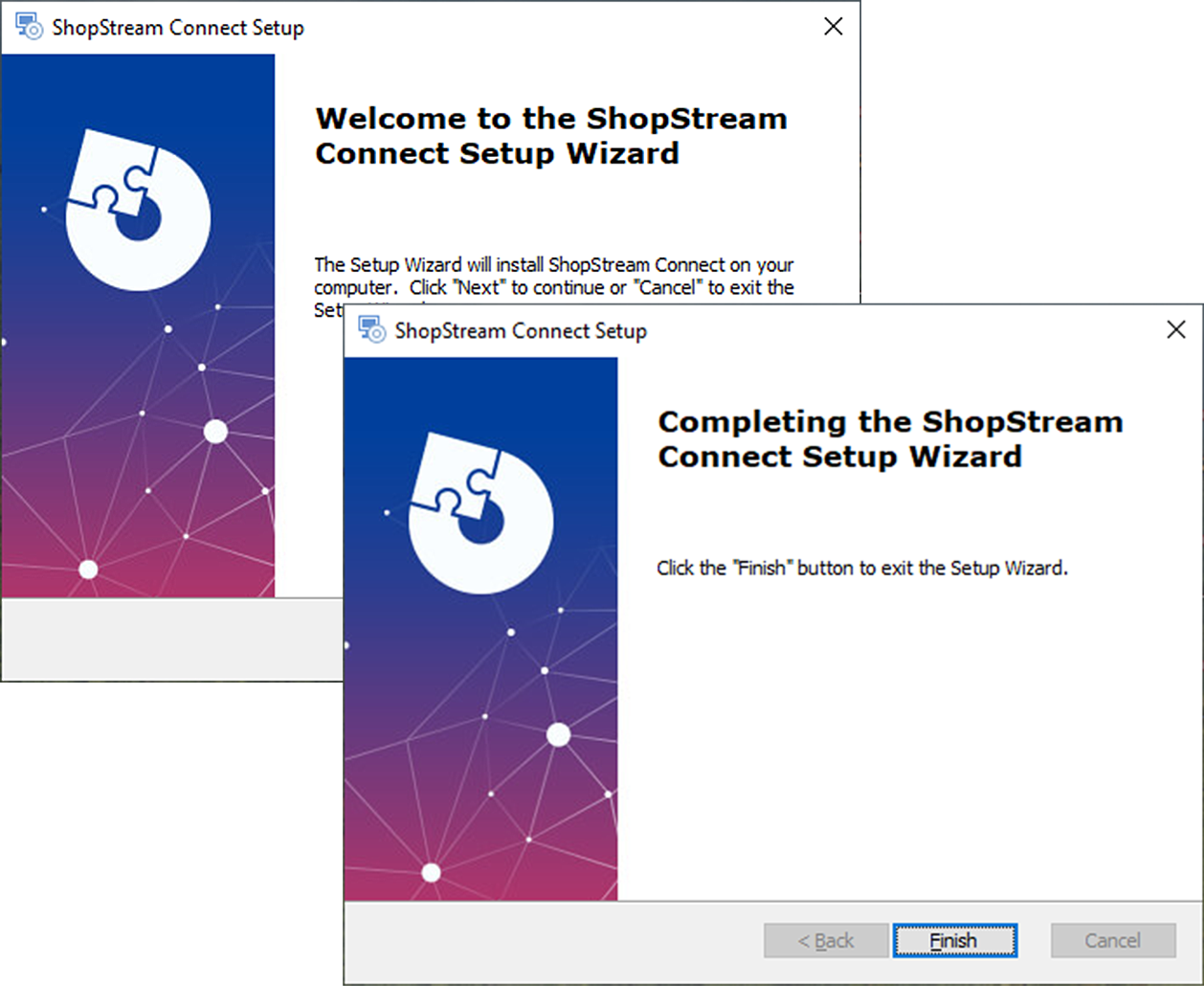1204x986 pixels.
Task: Click the Setup Wizard description paragraph
Action: click(x=553, y=277)
